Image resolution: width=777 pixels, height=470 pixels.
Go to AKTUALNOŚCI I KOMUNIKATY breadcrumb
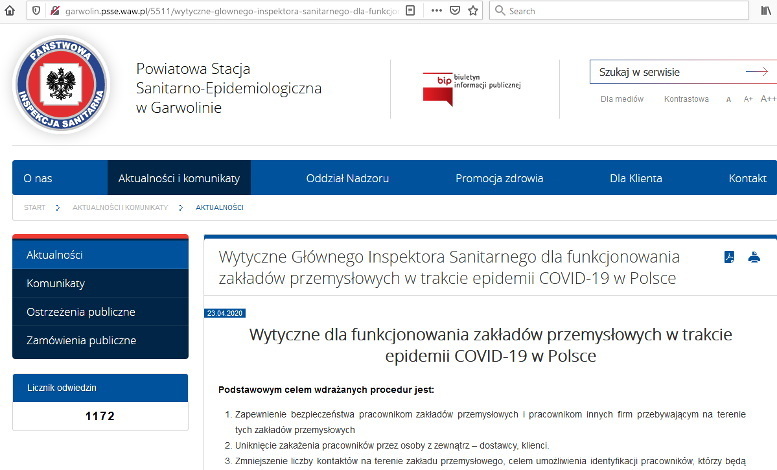[x=120, y=207]
